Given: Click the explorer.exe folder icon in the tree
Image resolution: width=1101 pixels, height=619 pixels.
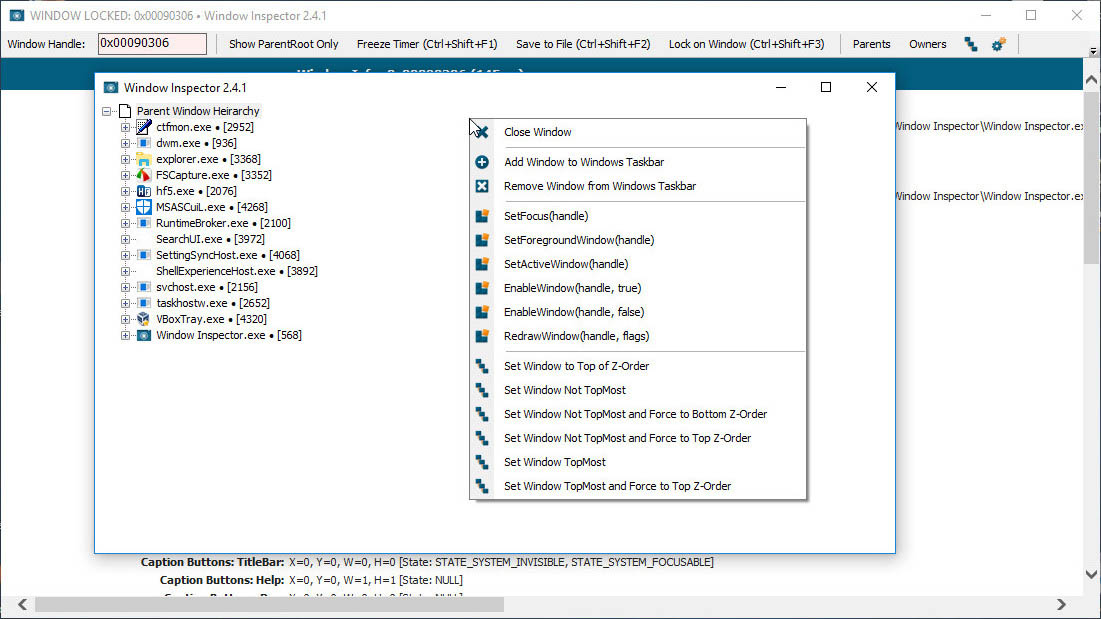Looking at the screenshot, I should pos(144,159).
